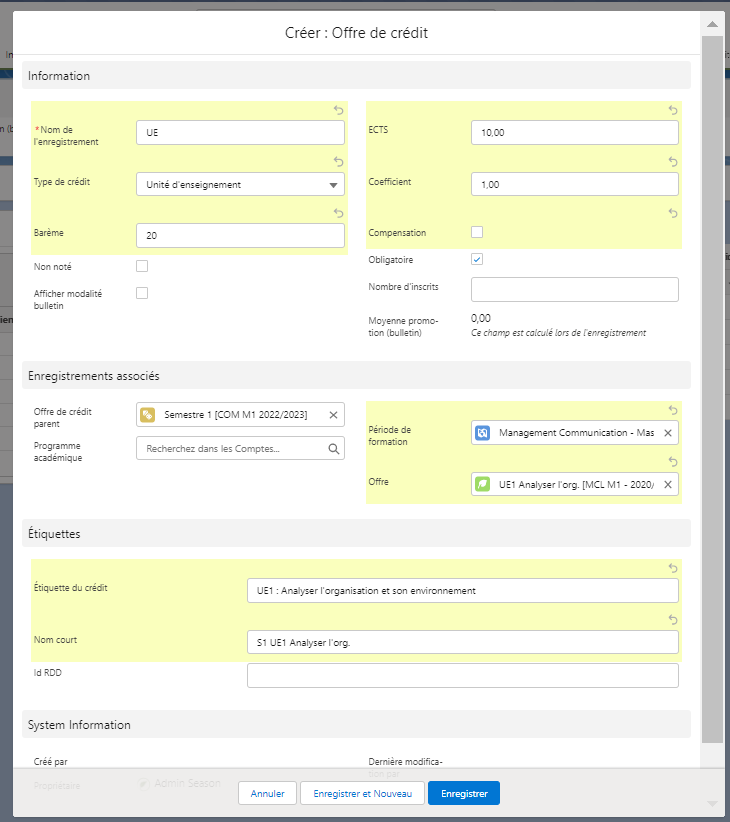This screenshot has width=730, height=822.
Task: Revert the ECTS field value
Action: [672, 110]
